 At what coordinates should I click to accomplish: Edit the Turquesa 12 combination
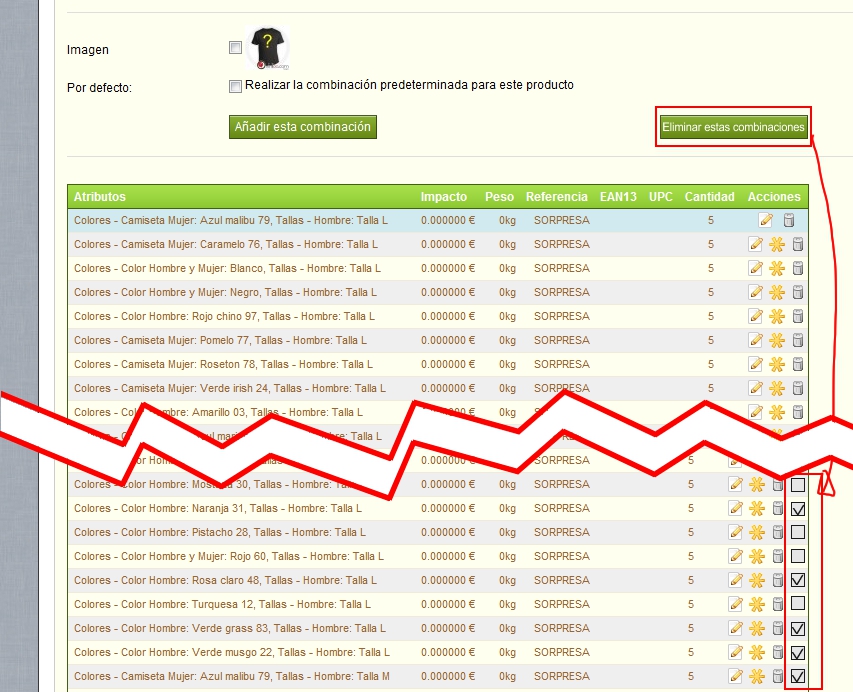click(735, 604)
